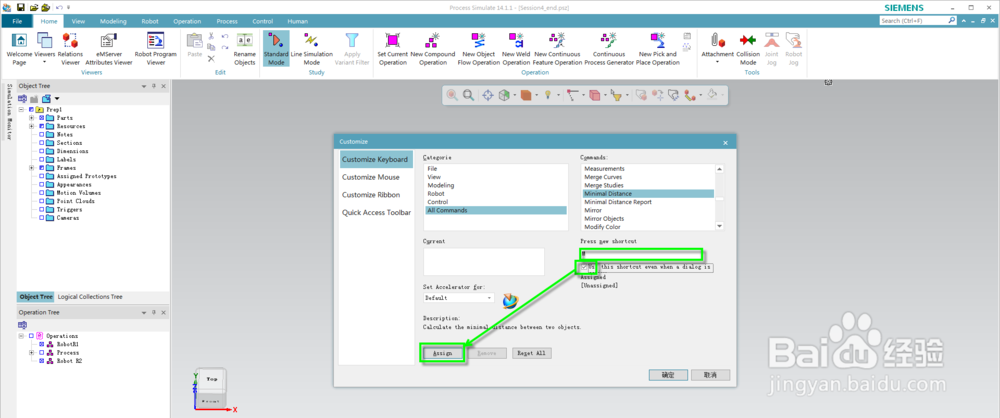Viewport: 1000px width, 418px height.
Task: Open the Object Tree panel options arrow
Action: click(x=143, y=86)
